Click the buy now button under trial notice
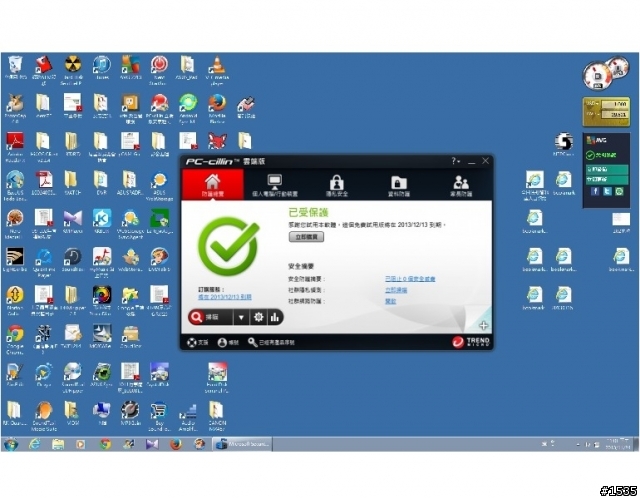 click(x=307, y=237)
